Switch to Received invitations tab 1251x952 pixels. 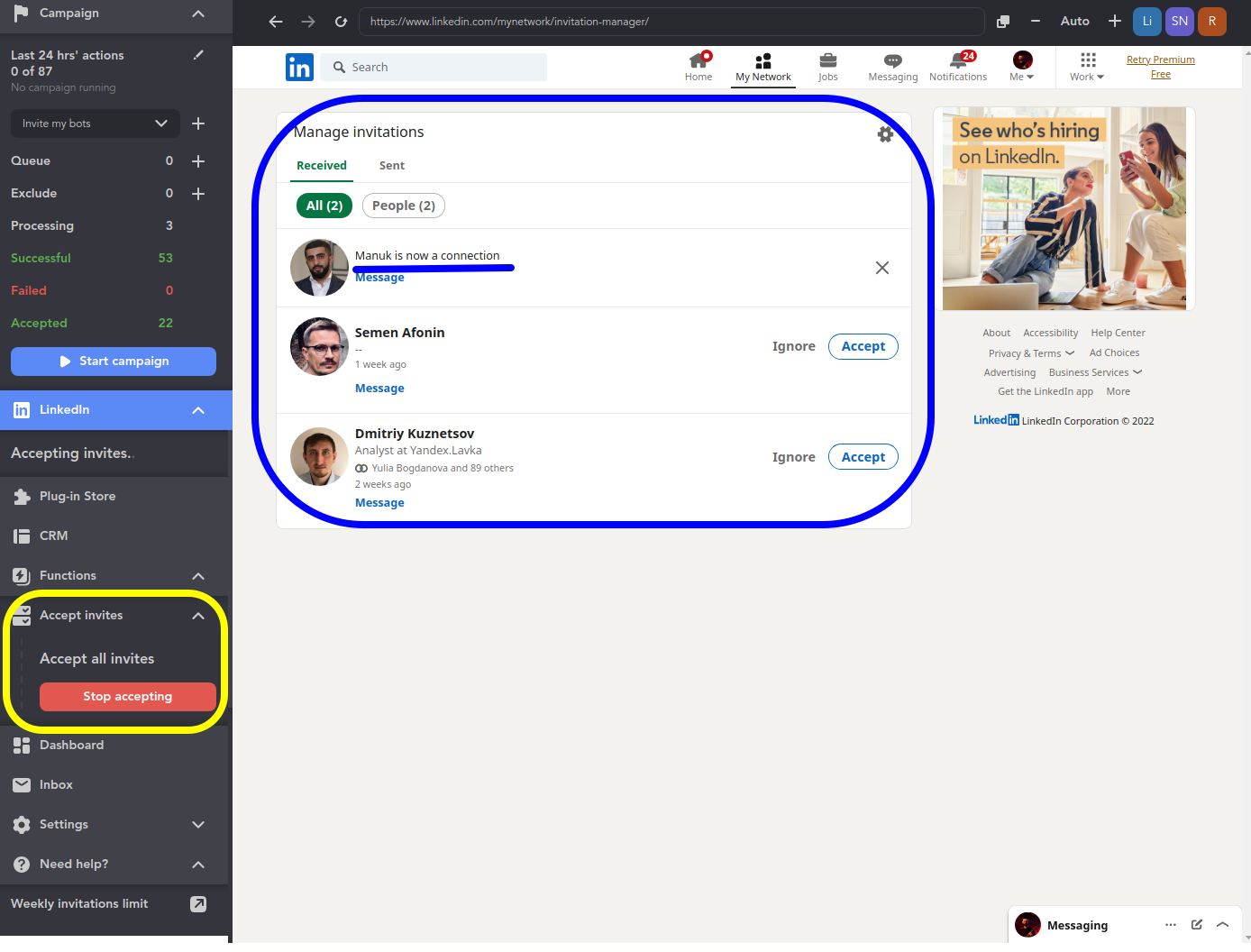(322, 165)
